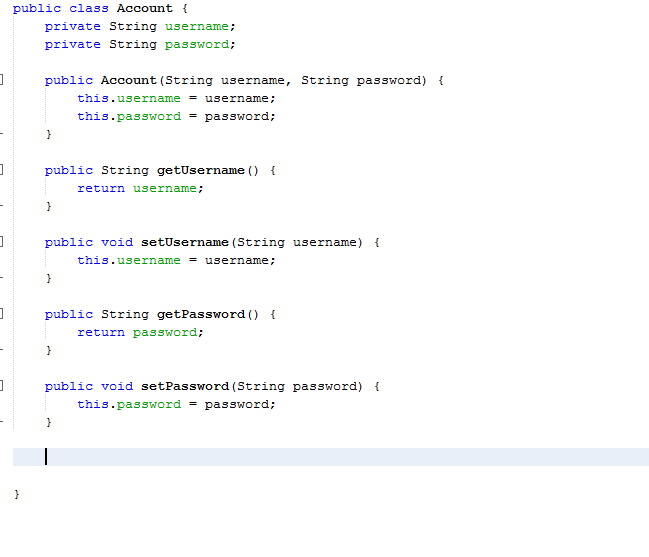
Task: Place caret on the highlighted blank current line
Action: [331, 457]
